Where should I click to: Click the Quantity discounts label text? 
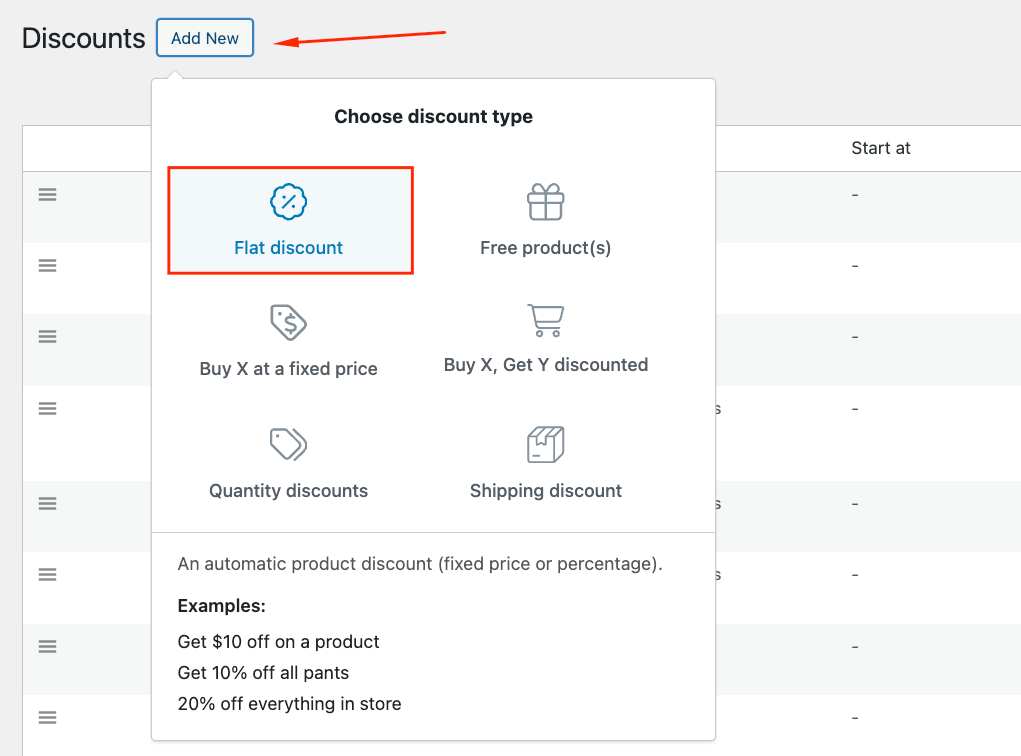(x=288, y=490)
